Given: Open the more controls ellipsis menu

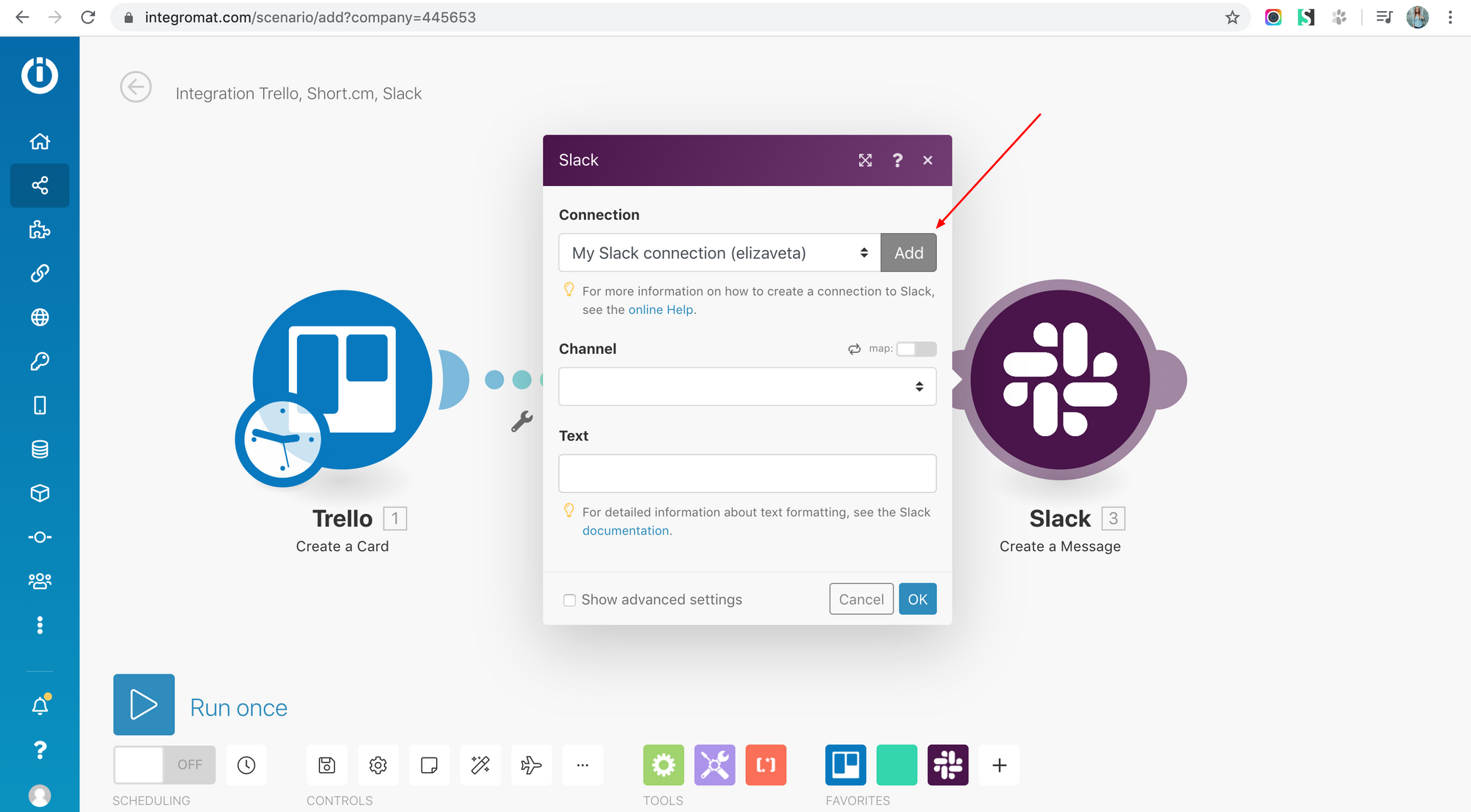Looking at the screenshot, I should coord(583,765).
